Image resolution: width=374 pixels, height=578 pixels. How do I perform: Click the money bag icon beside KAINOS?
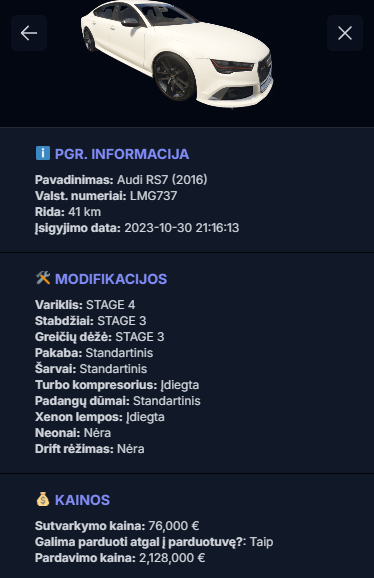pos(43,499)
